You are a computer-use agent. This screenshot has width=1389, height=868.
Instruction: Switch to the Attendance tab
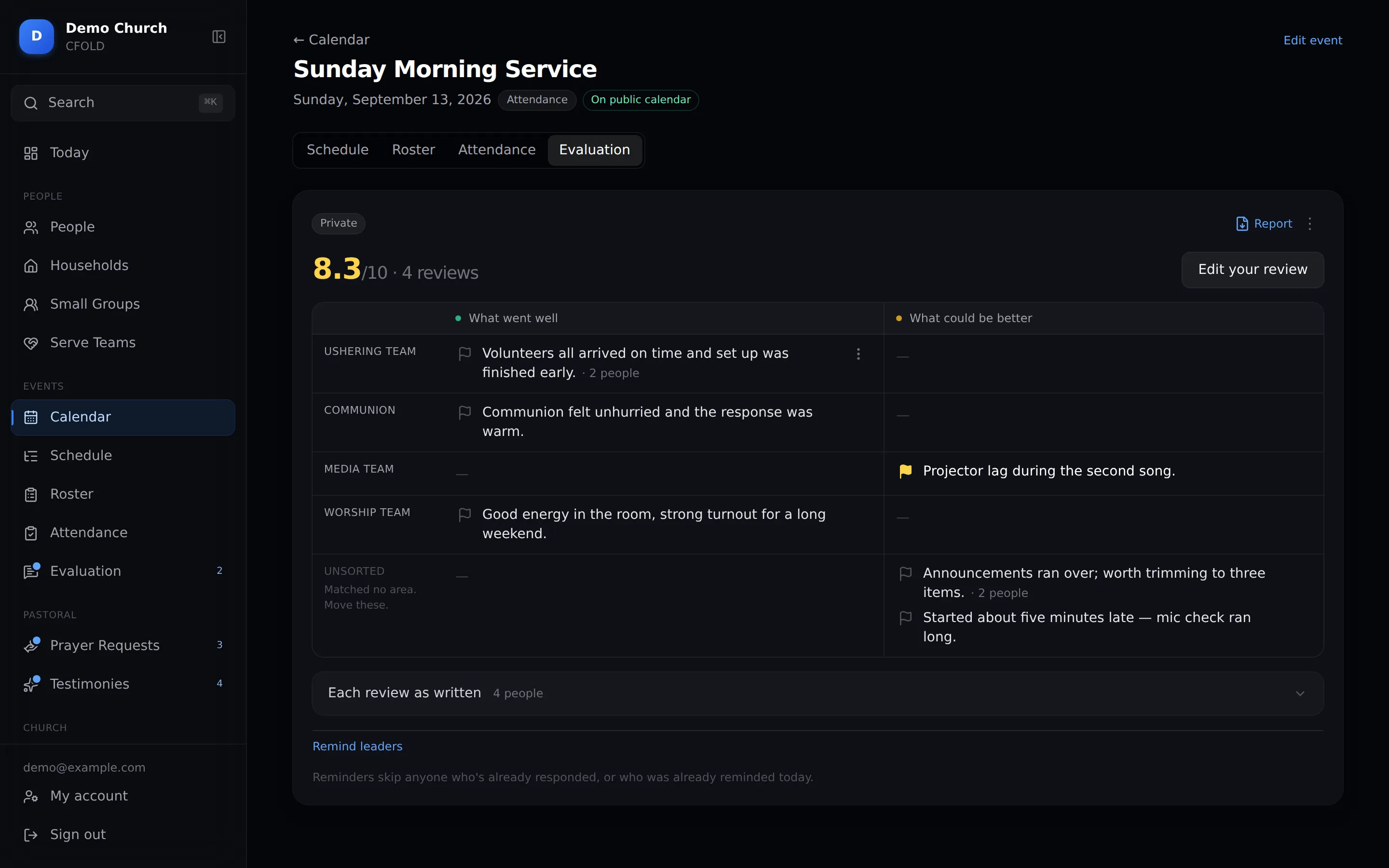[x=496, y=150]
